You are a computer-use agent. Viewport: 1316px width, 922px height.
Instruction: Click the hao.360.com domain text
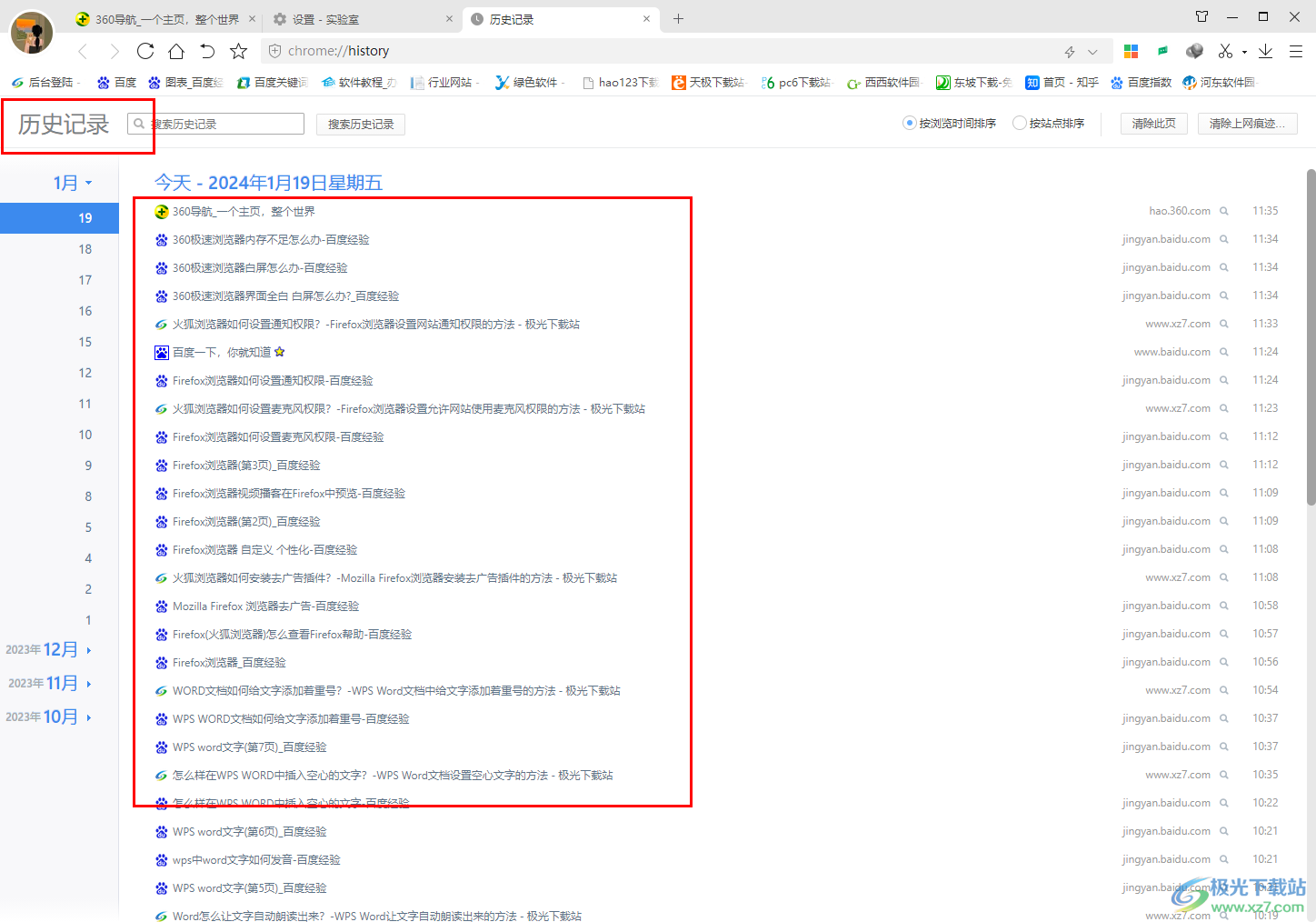coord(1180,211)
